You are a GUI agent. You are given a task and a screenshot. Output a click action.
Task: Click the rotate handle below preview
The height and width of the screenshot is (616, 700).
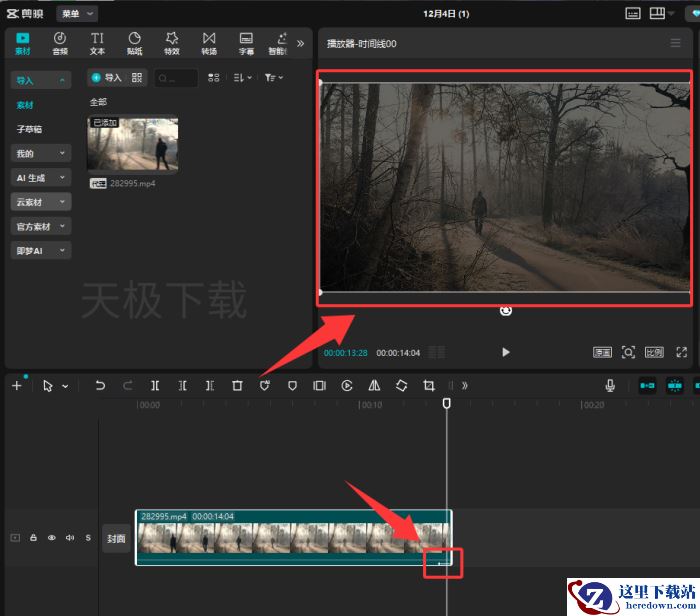click(505, 310)
